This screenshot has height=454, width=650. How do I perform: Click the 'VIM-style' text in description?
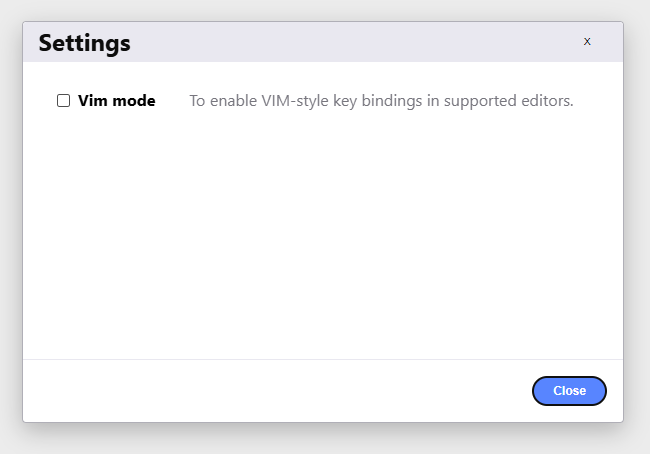point(295,101)
